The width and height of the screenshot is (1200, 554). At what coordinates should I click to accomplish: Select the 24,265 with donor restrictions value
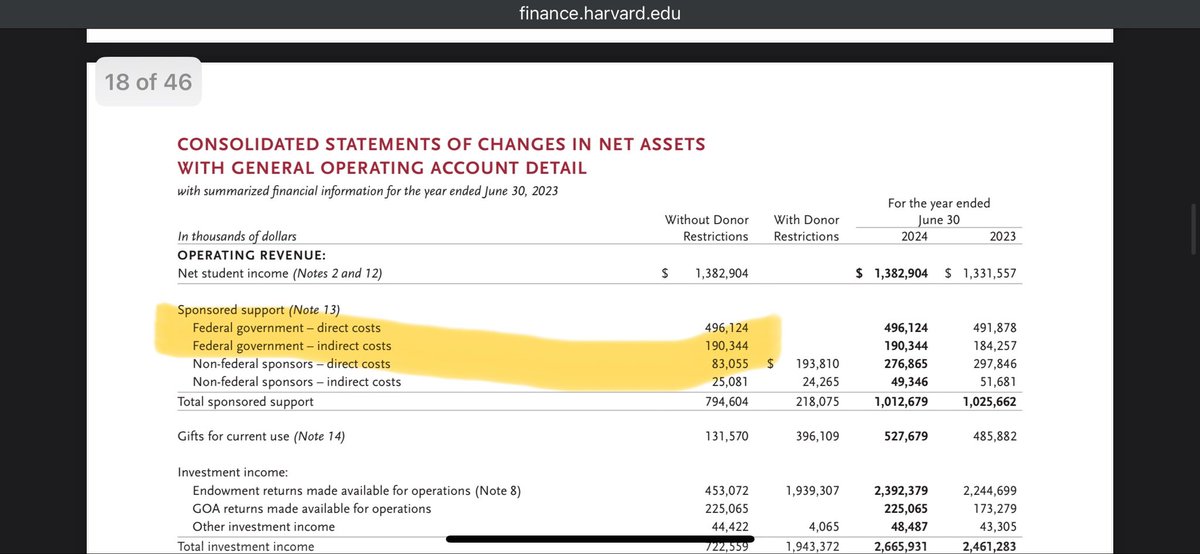tap(820, 382)
